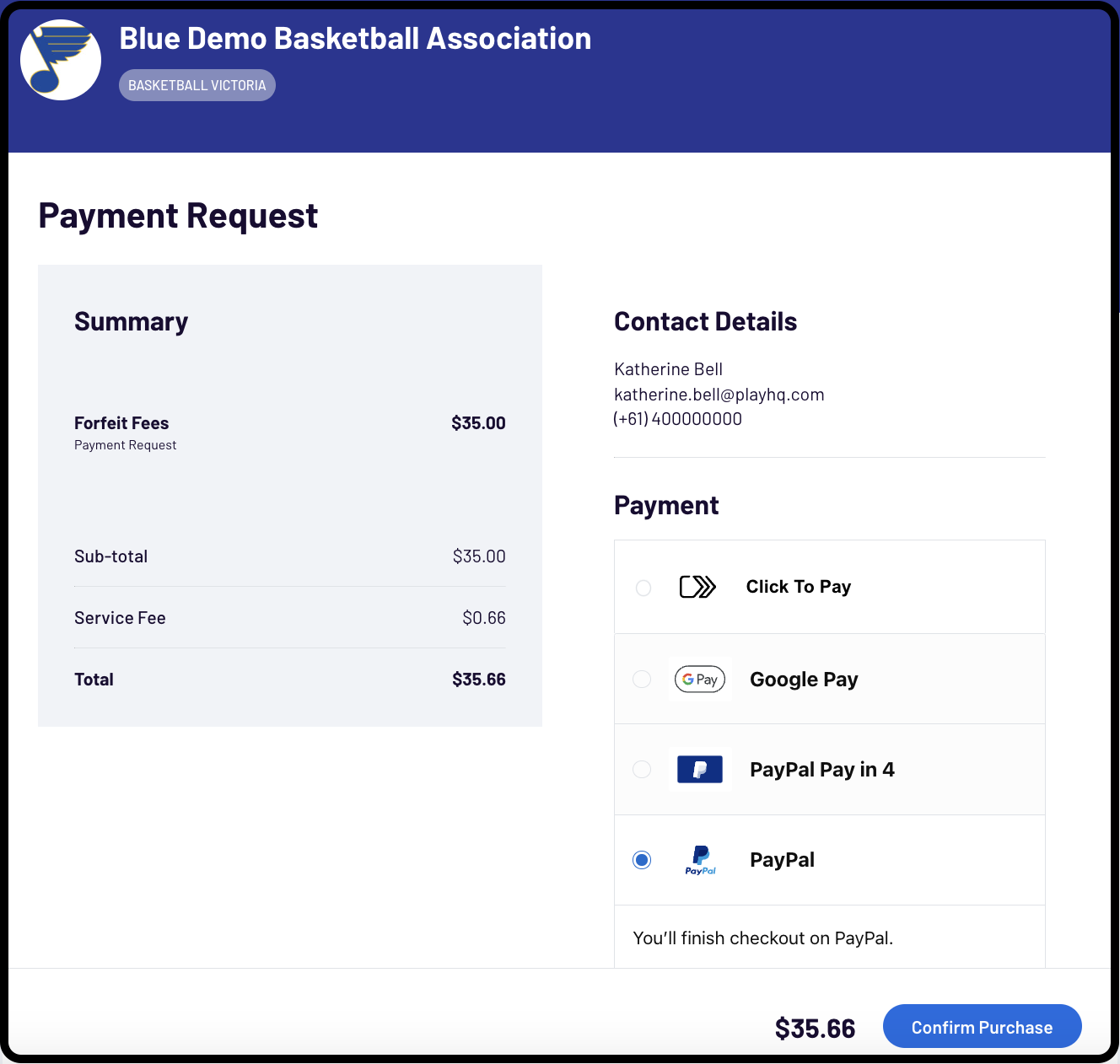Select the Click To Pay payment option

pyautogui.click(x=643, y=588)
